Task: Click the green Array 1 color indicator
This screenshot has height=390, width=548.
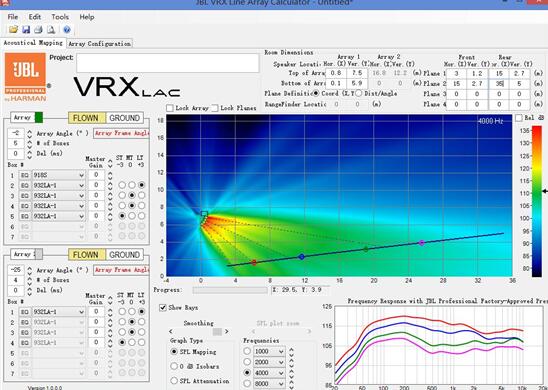Action: point(39,117)
